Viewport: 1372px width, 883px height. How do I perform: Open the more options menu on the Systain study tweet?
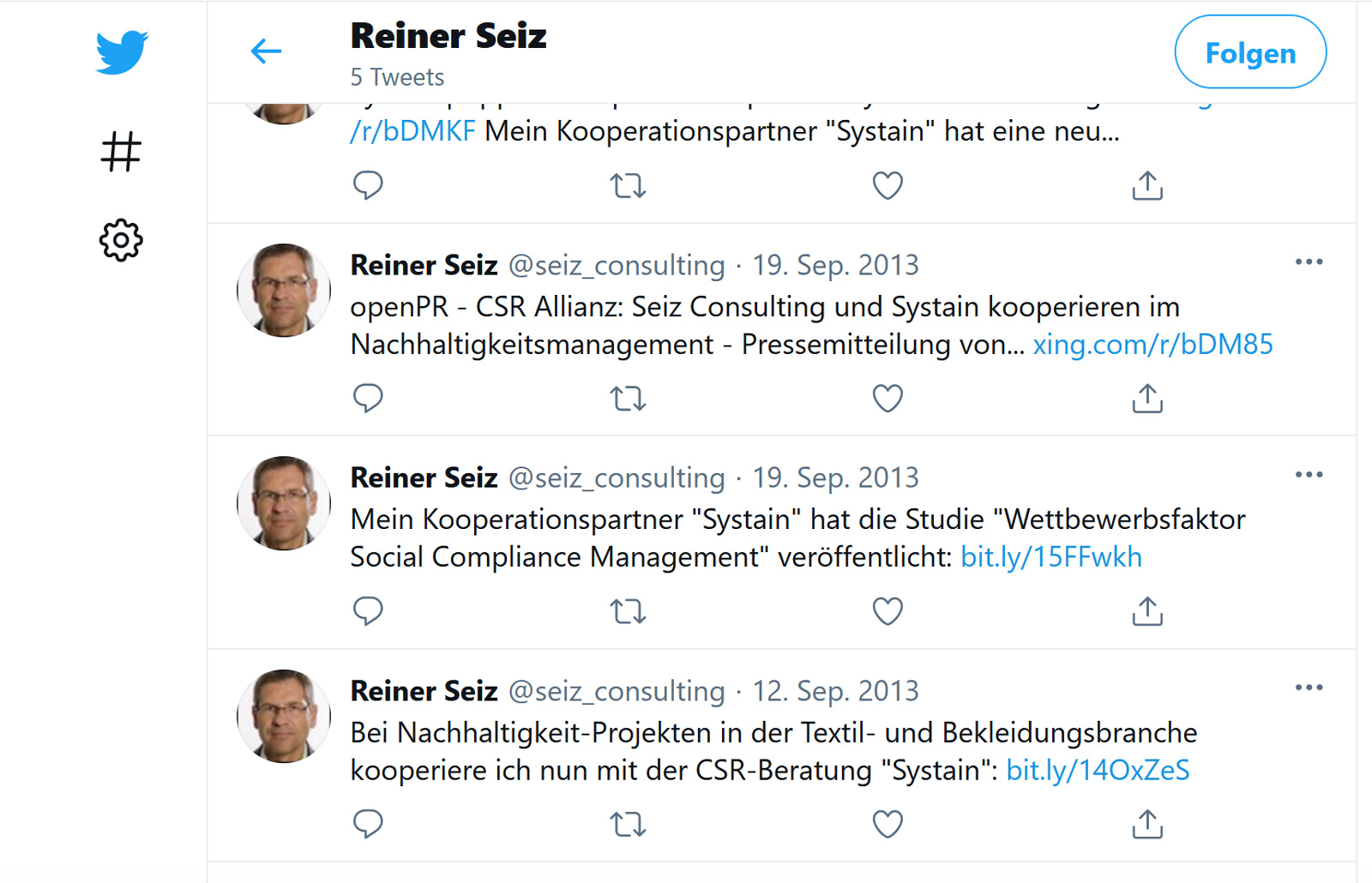pos(1309,473)
